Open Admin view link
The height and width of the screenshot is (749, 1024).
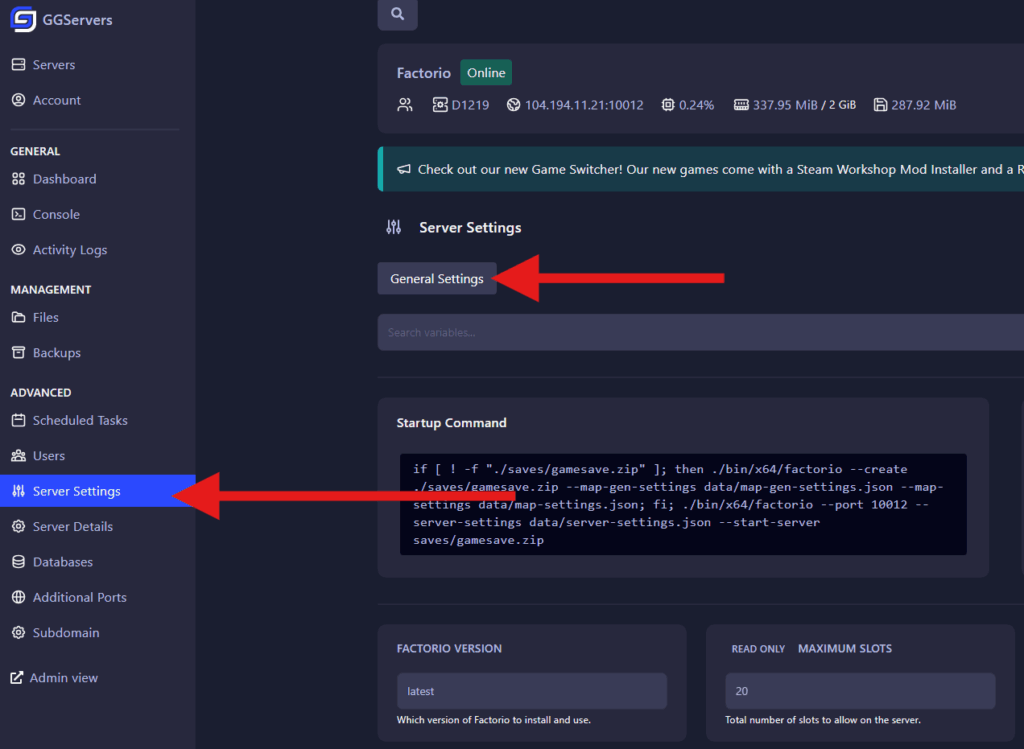pyautogui.click(x=63, y=678)
